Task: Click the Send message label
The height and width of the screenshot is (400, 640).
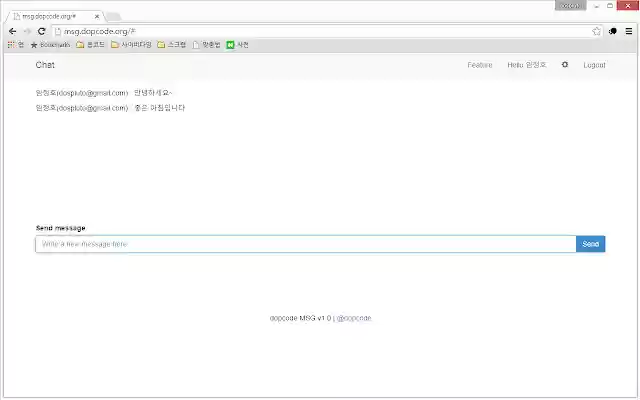Action: point(60,228)
